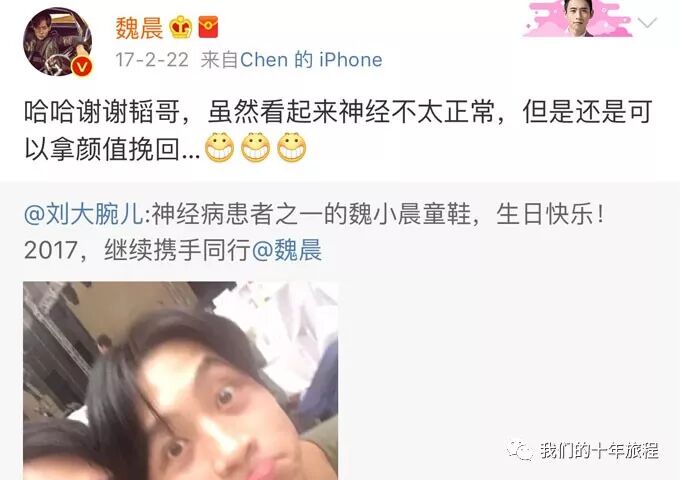Screen dimensions: 680x480
Task: Open the 魏晨 username link
Action: pyautogui.click(x=139, y=28)
